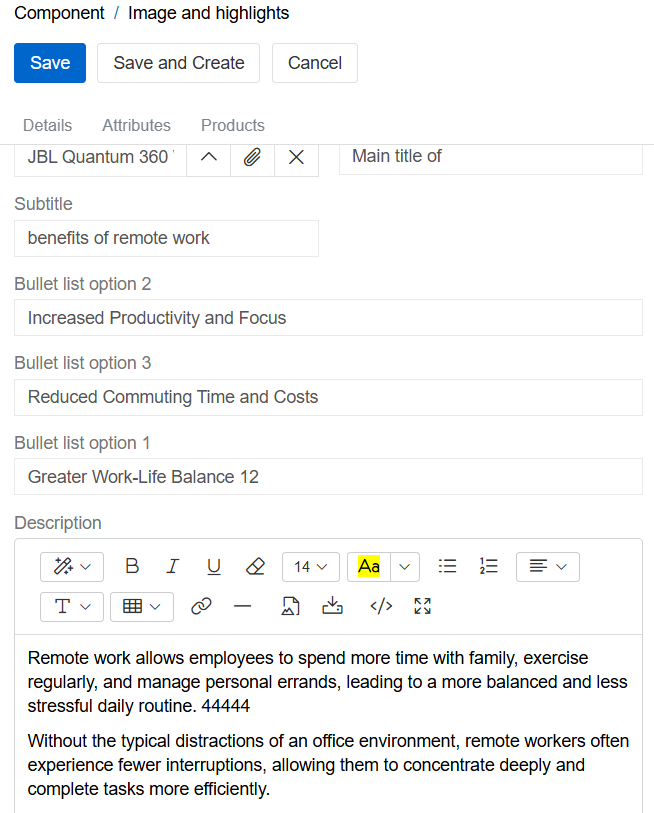Apply yellow highlight color swatch
654x813 pixels.
pyautogui.click(x=369, y=567)
